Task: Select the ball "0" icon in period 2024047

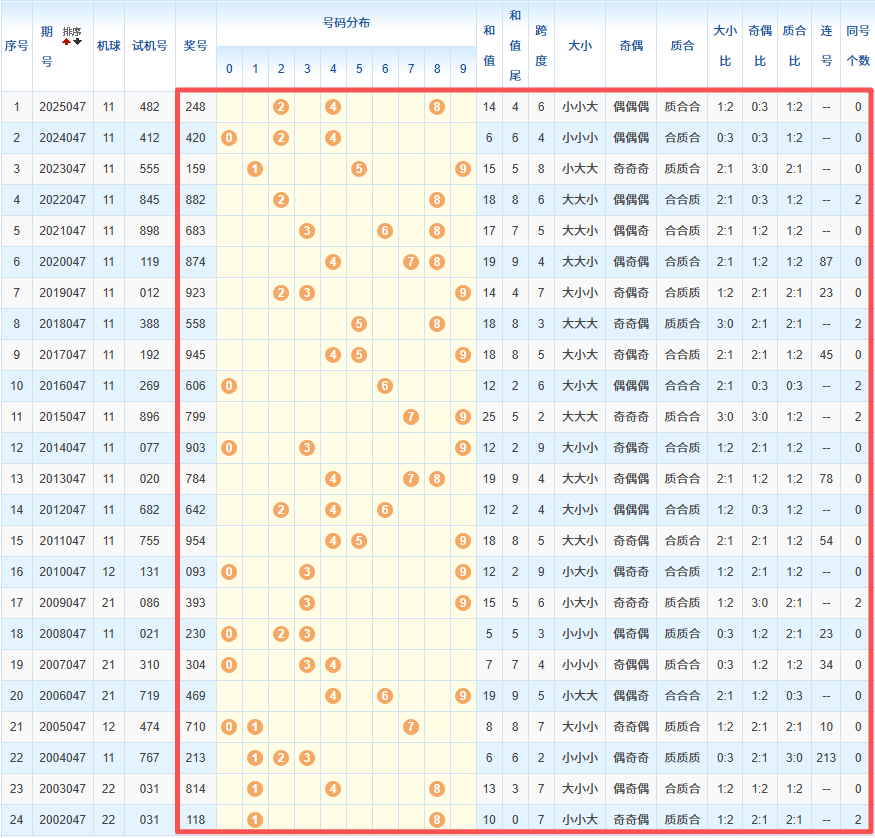Action: [228, 138]
